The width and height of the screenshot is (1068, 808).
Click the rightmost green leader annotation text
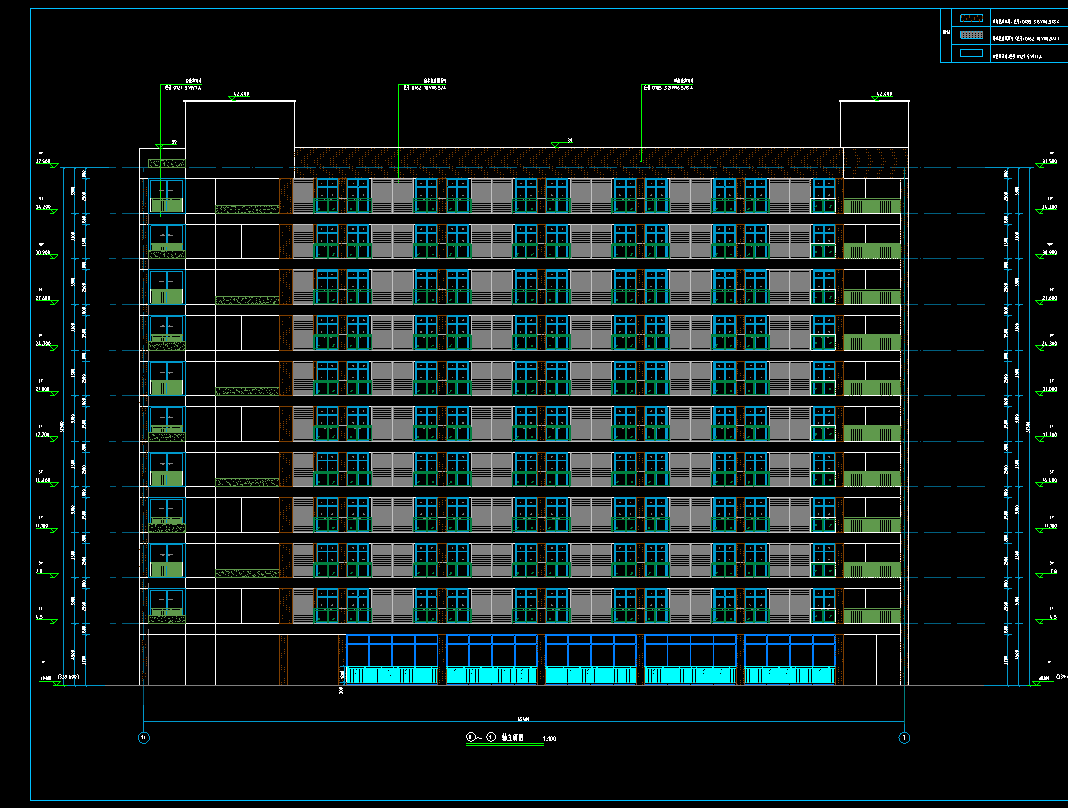pos(669,84)
